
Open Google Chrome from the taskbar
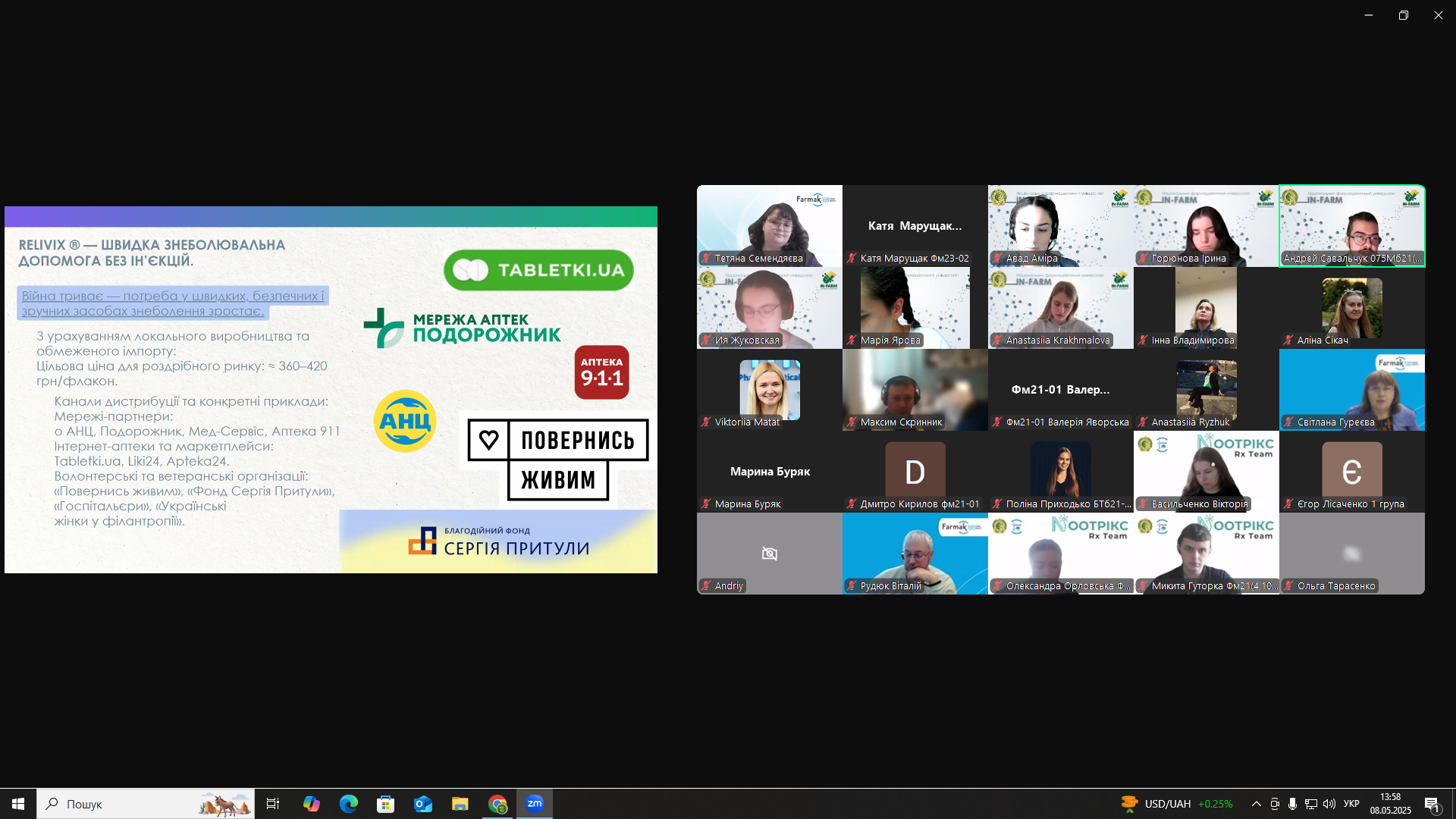tap(497, 804)
